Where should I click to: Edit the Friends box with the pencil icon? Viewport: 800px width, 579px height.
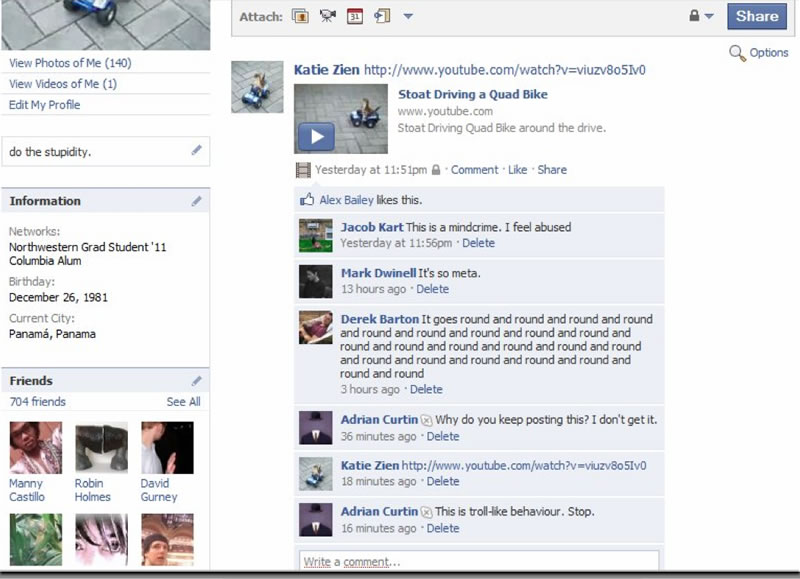(196, 381)
